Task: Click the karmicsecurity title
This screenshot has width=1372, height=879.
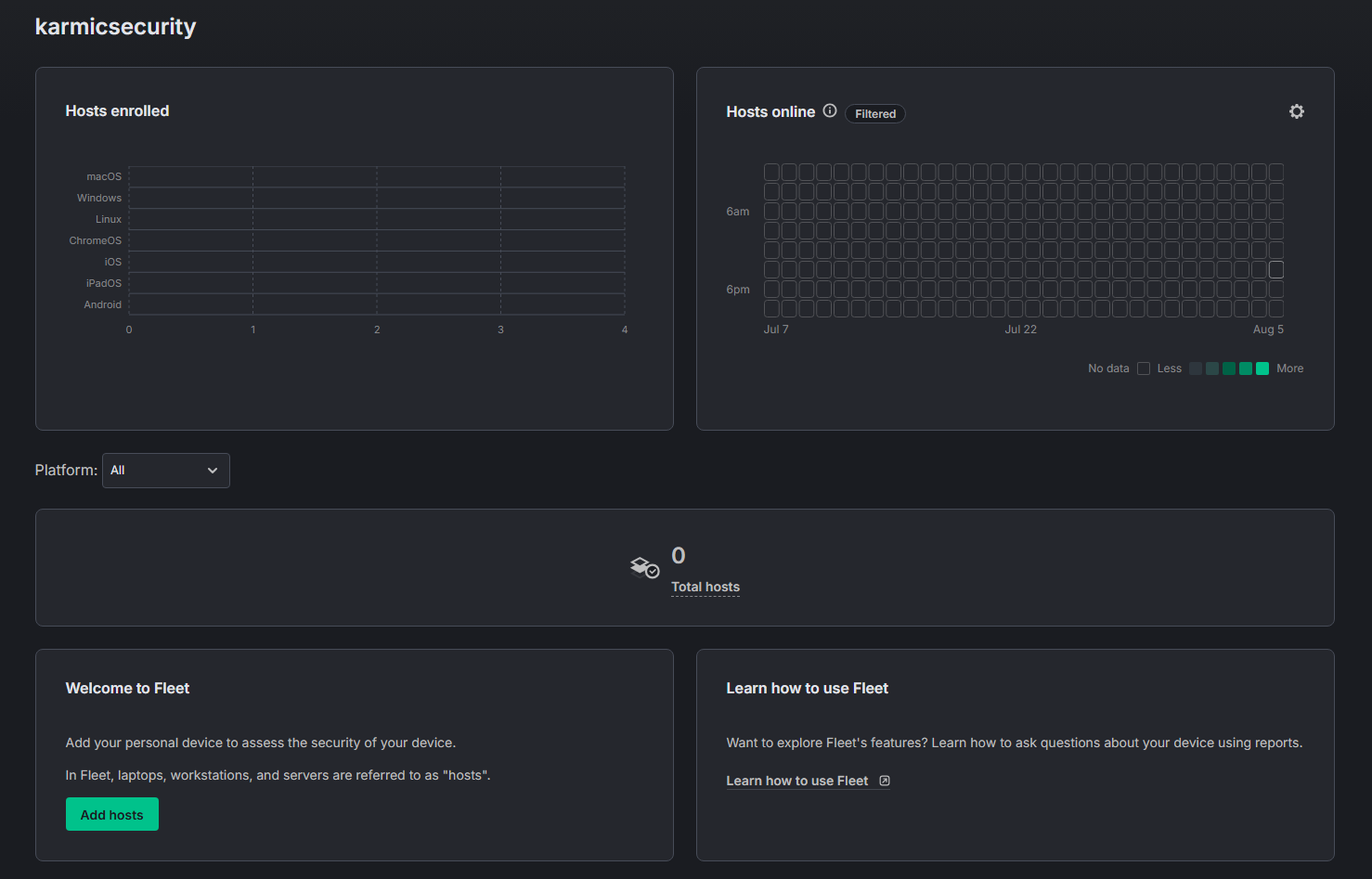Action: point(115,26)
